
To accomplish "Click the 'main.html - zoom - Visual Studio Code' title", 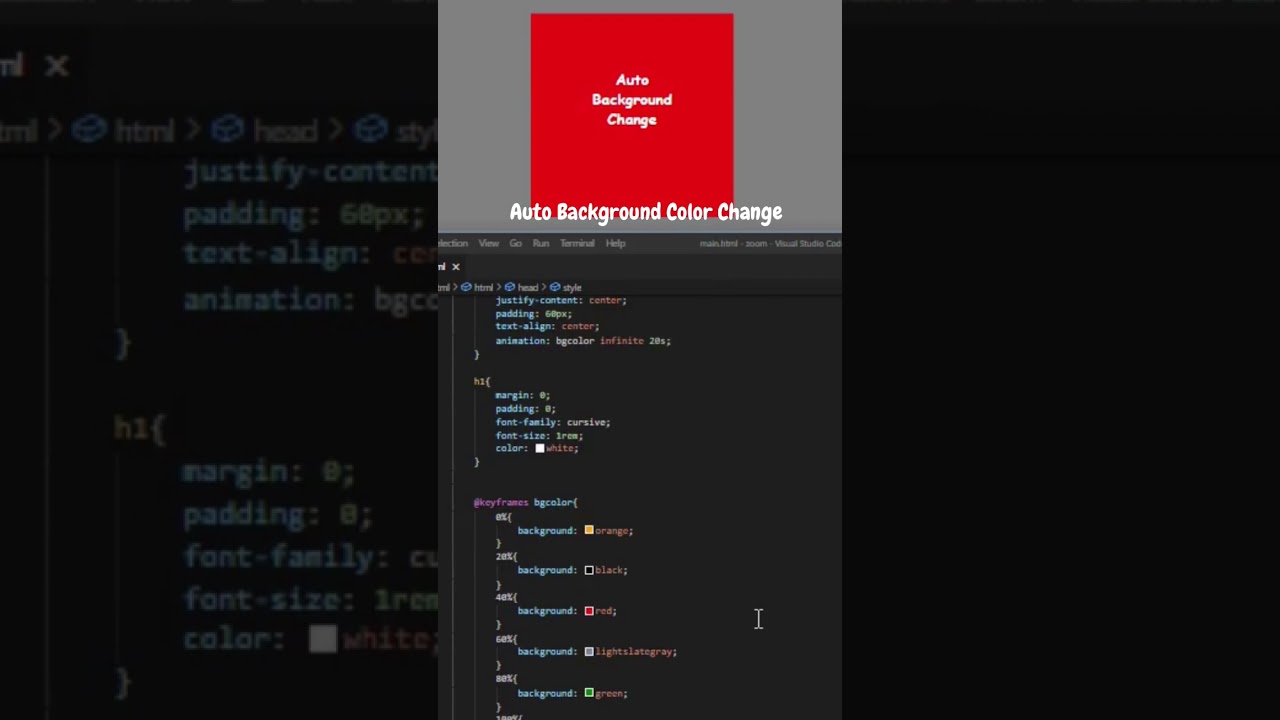I will point(770,244).
